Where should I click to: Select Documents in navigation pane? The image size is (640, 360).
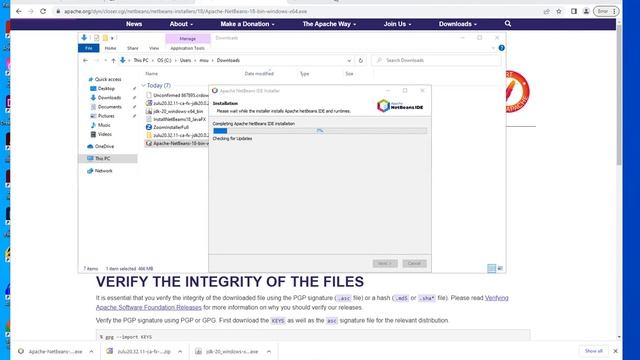click(110, 107)
